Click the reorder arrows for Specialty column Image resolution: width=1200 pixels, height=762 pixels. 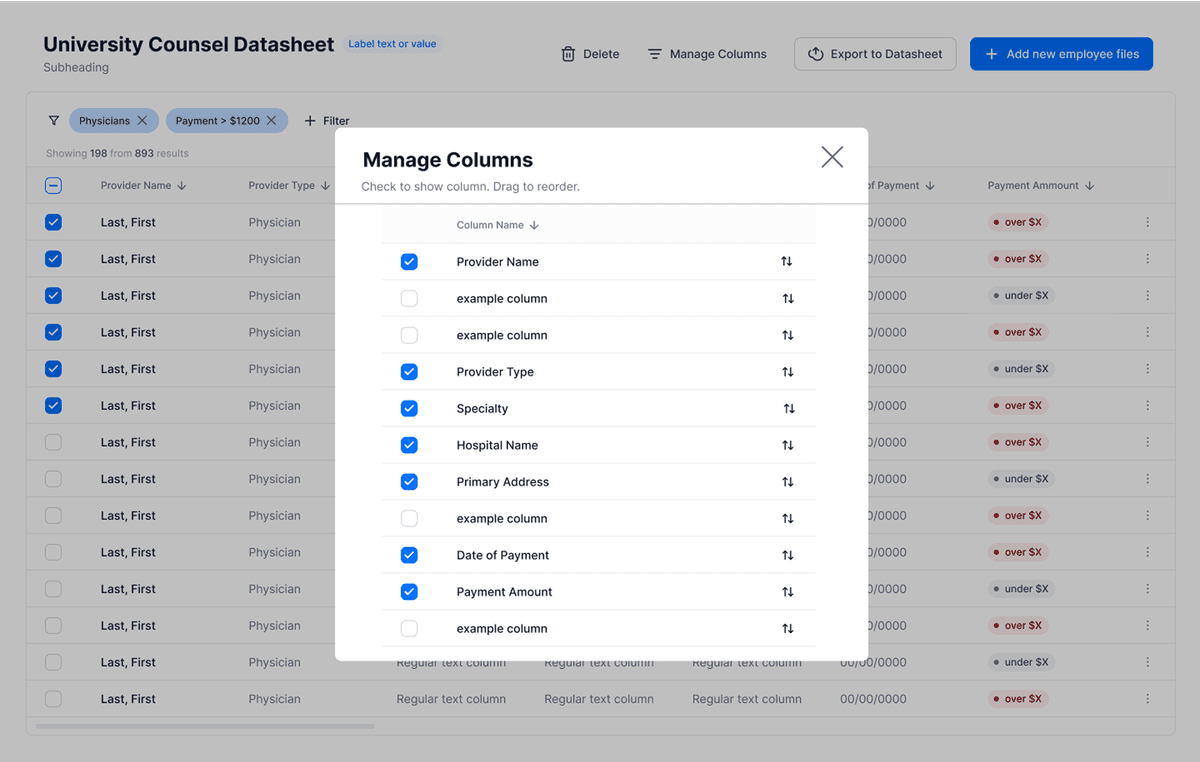click(789, 409)
